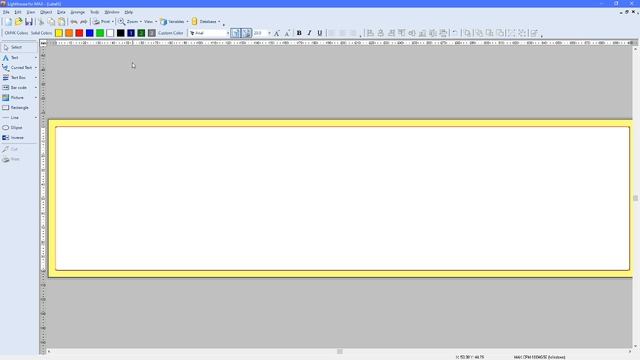
Task: Open the Object menu
Action: (x=46, y=12)
